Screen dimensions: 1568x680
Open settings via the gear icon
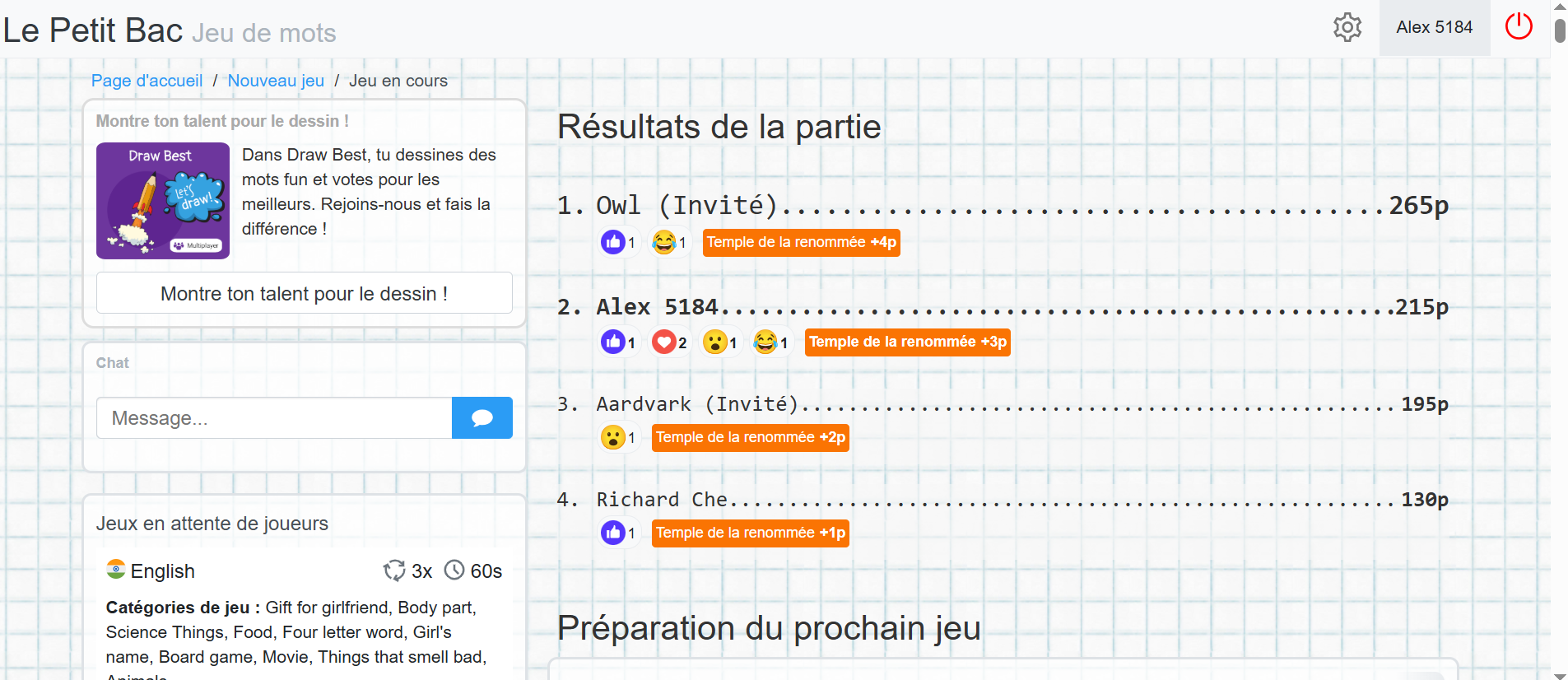[x=1347, y=27]
